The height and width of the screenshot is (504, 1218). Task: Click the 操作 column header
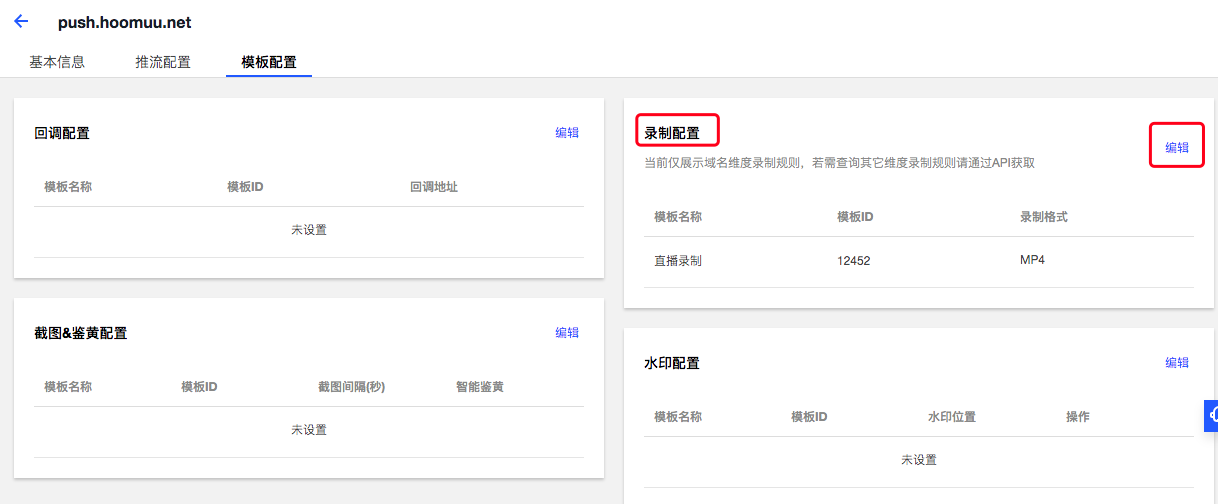click(1078, 416)
